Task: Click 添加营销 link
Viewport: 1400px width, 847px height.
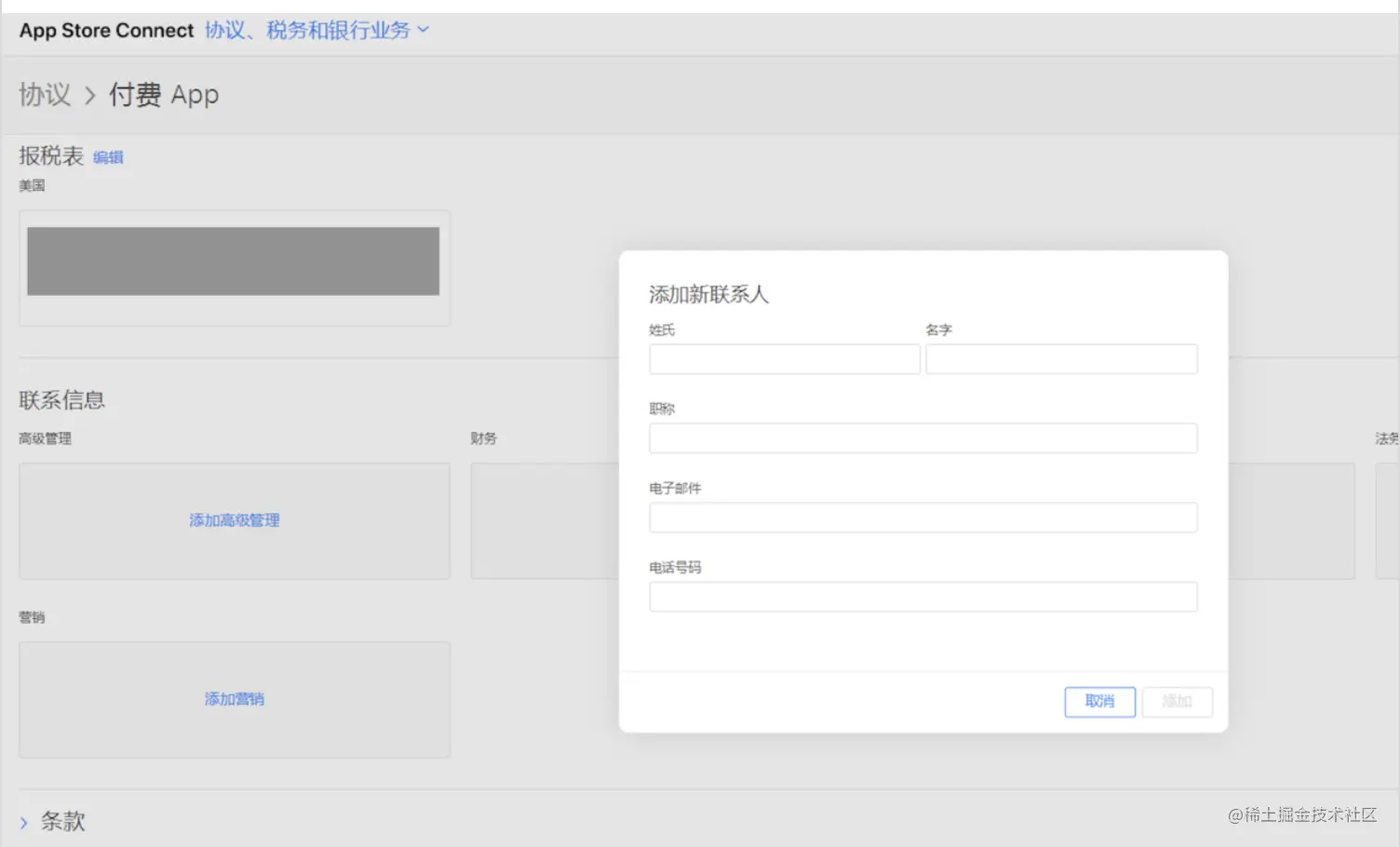Action: (235, 699)
